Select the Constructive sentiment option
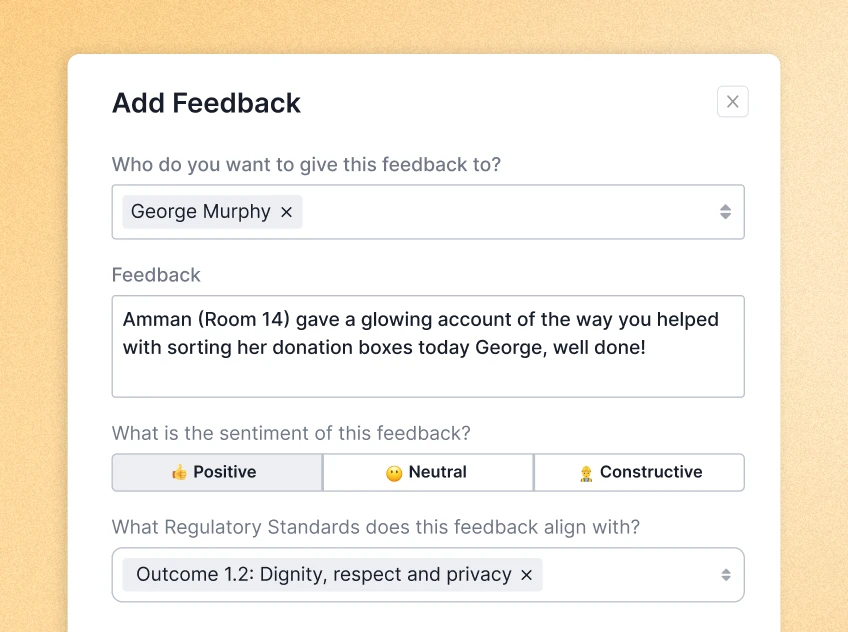 tap(639, 471)
